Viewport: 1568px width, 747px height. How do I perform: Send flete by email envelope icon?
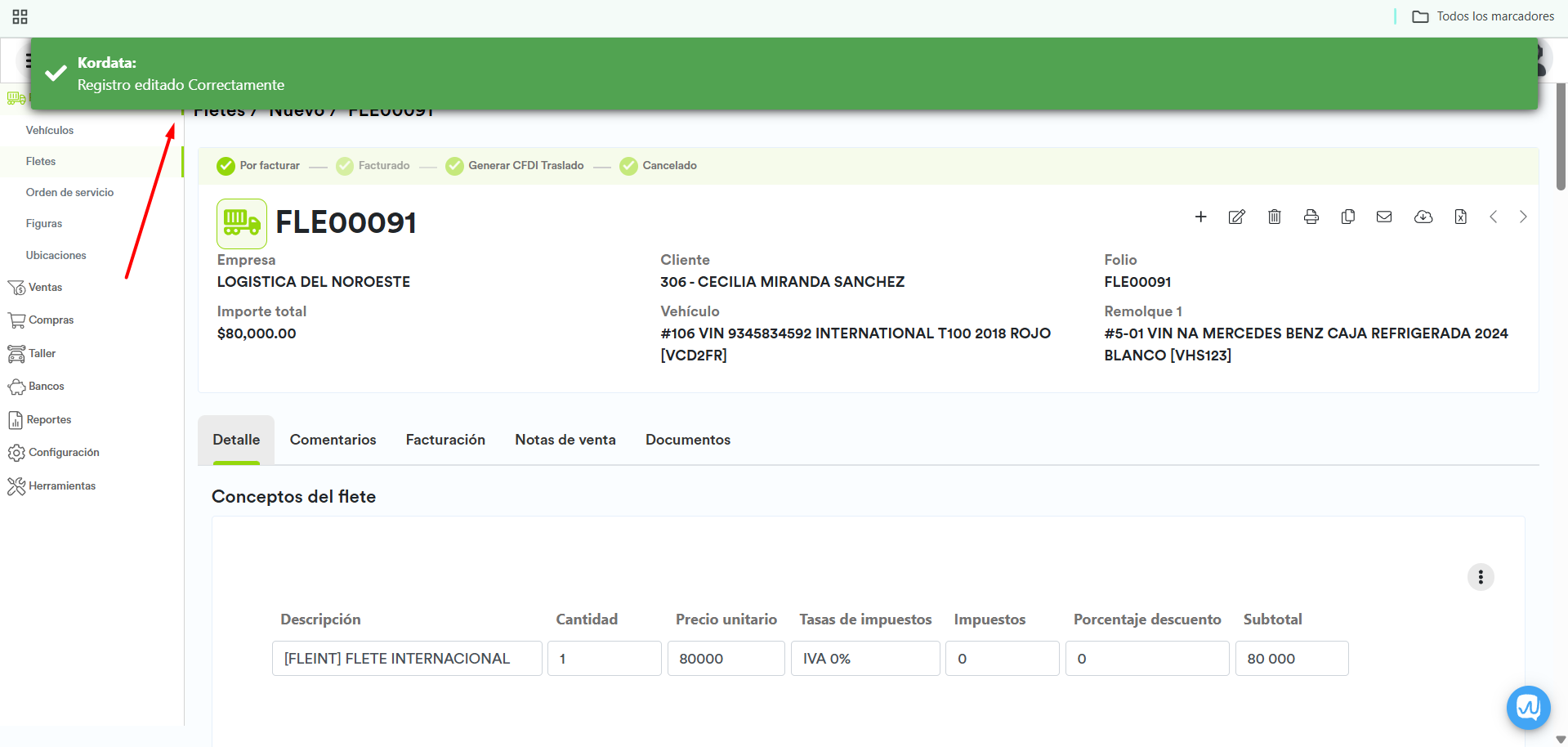[1383, 217]
